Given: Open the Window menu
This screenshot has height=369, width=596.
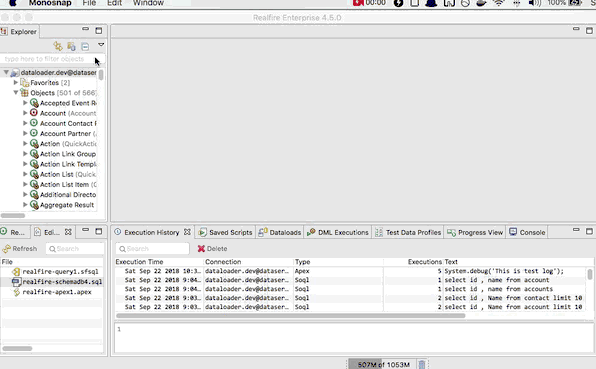Looking at the screenshot, I should tap(148, 3).
